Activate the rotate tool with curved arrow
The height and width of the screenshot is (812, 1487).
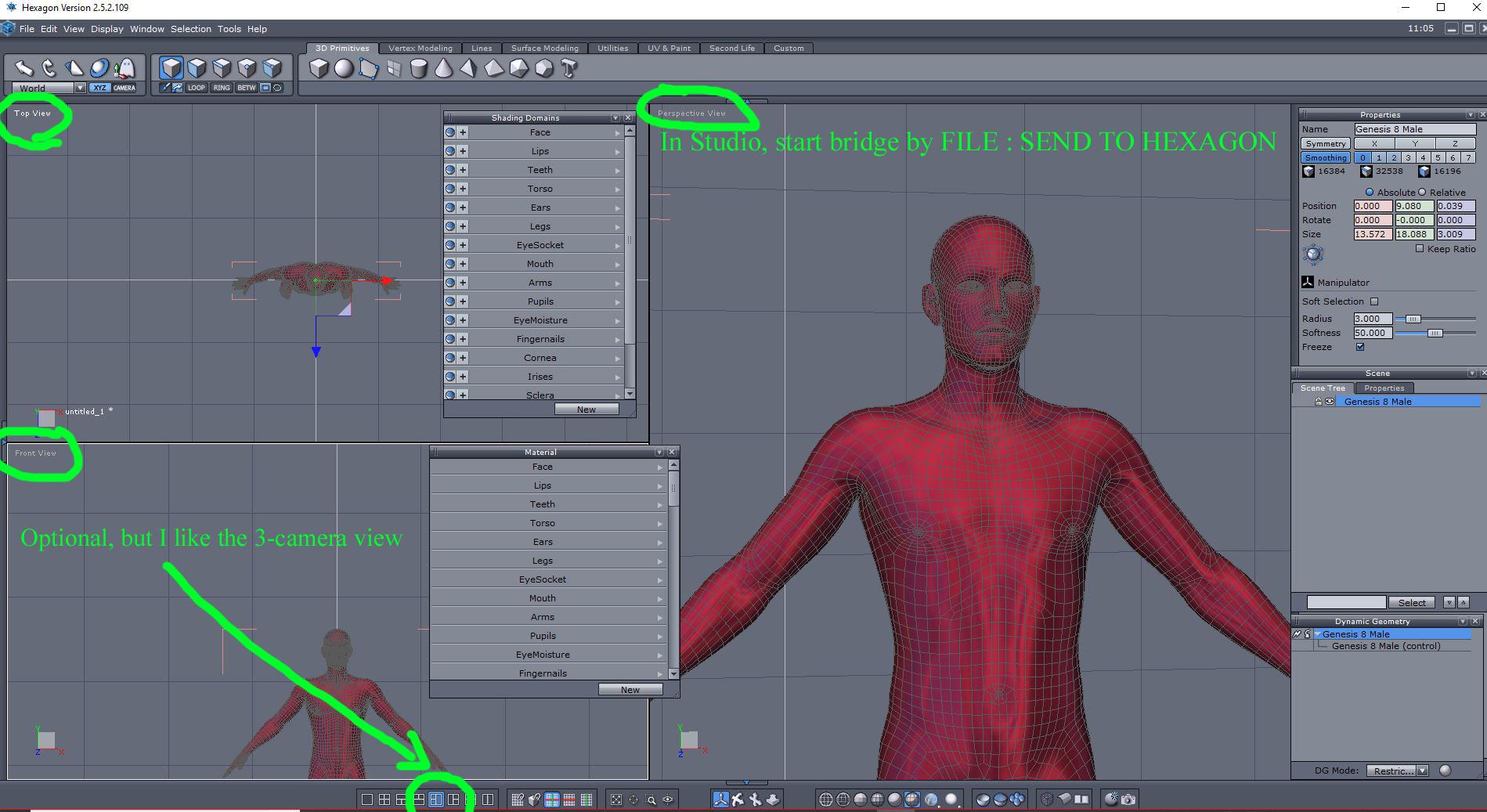[x=49, y=68]
